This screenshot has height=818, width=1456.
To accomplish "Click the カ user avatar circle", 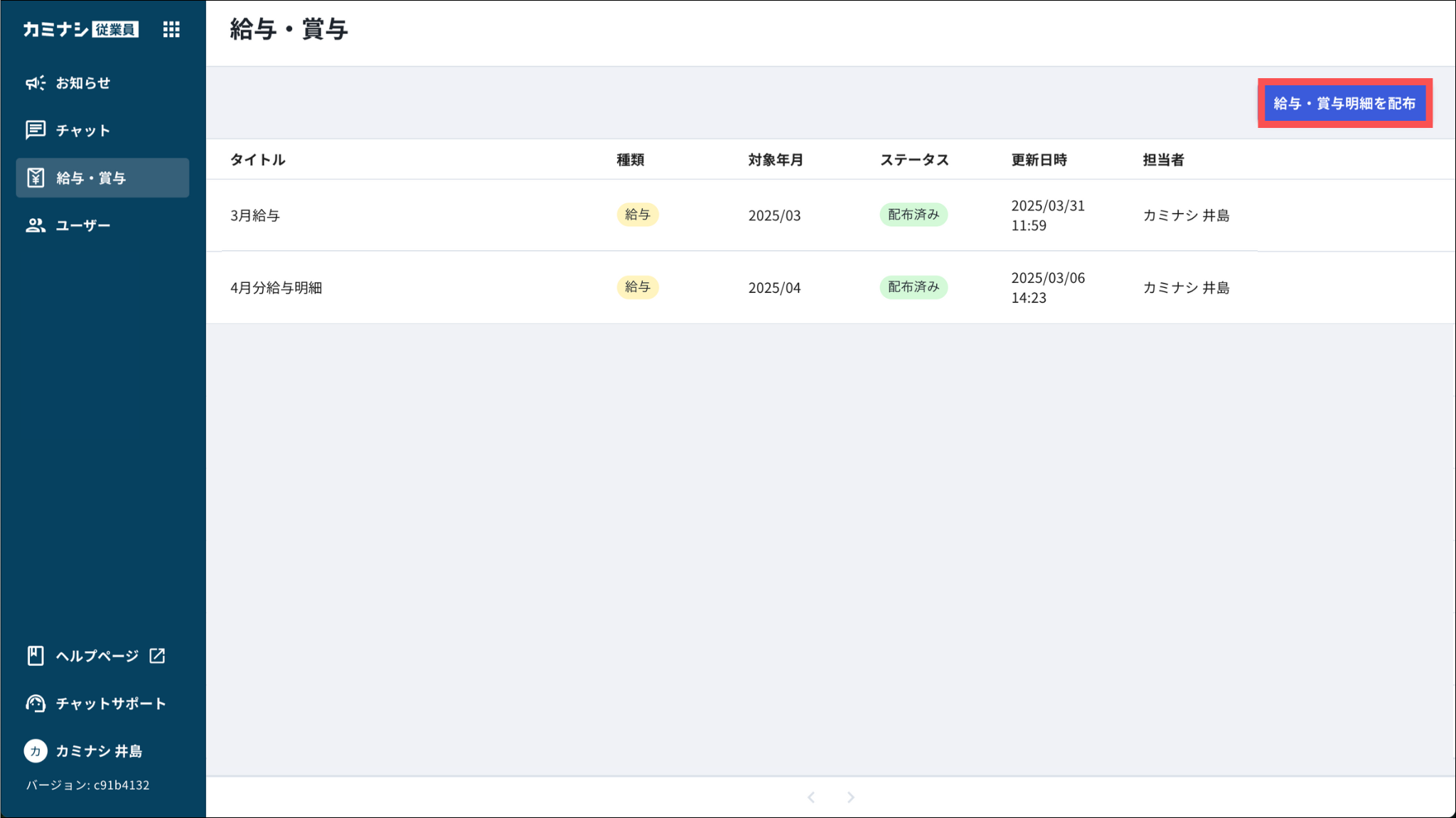I will [36, 750].
